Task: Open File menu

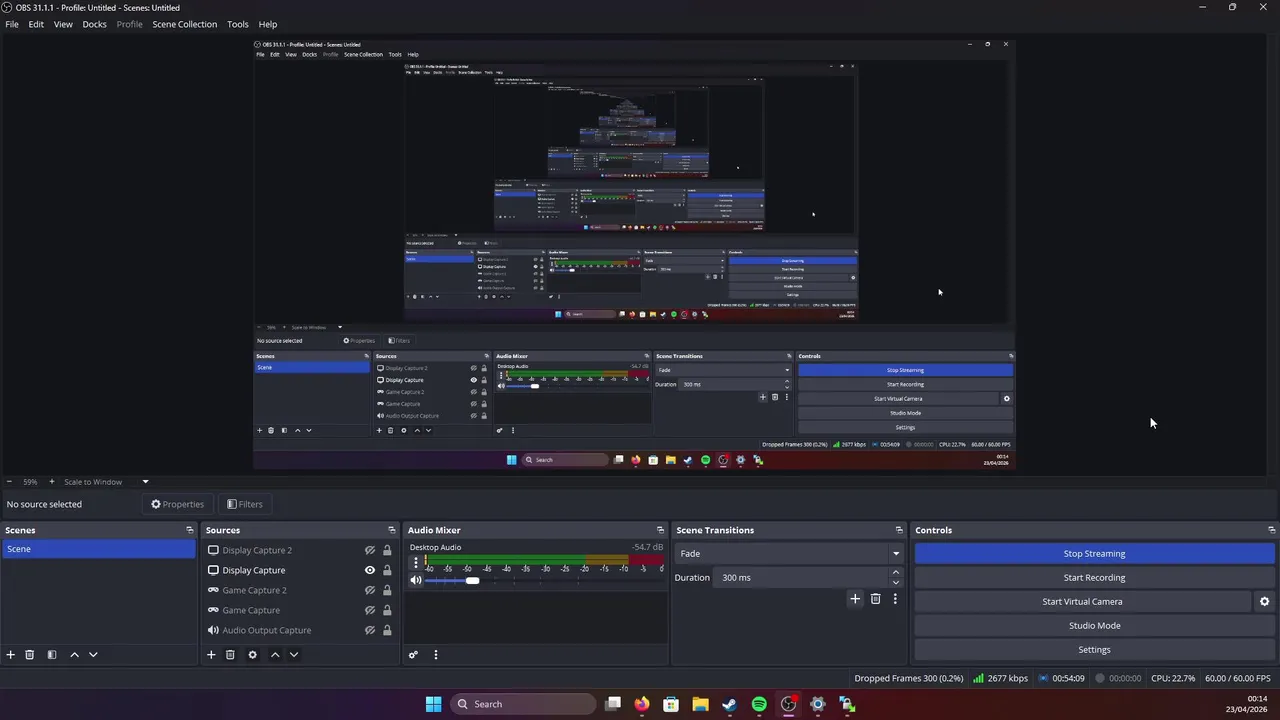Action: 12,24
